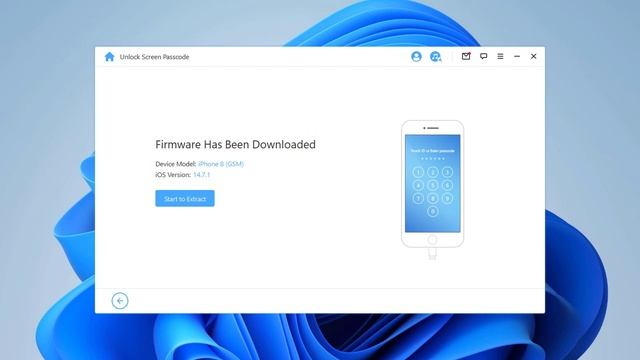Go to the Home screen icon

coord(109,57)
